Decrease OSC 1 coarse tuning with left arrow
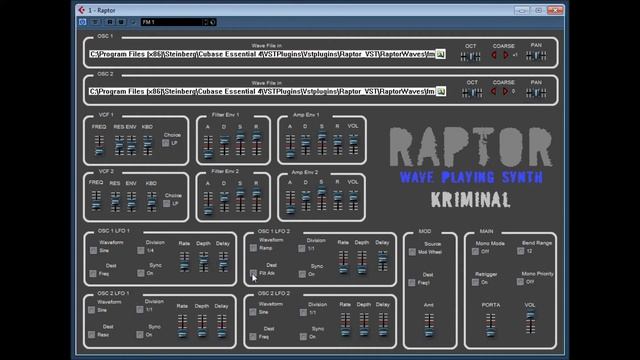Screen dimensions: 640x360 [x=494, y=55]
